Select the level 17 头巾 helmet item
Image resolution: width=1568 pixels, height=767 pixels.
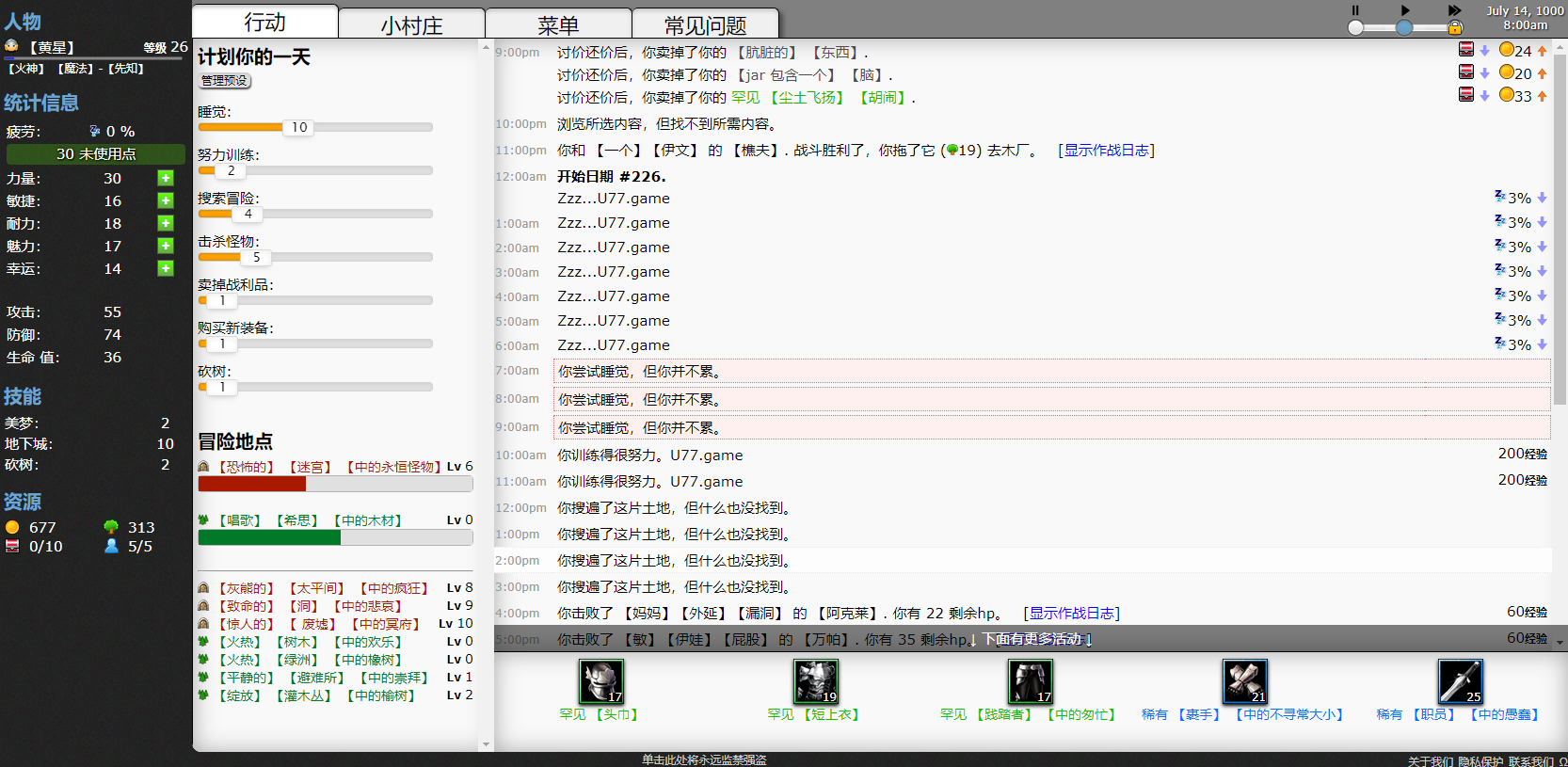click(601, 681)
